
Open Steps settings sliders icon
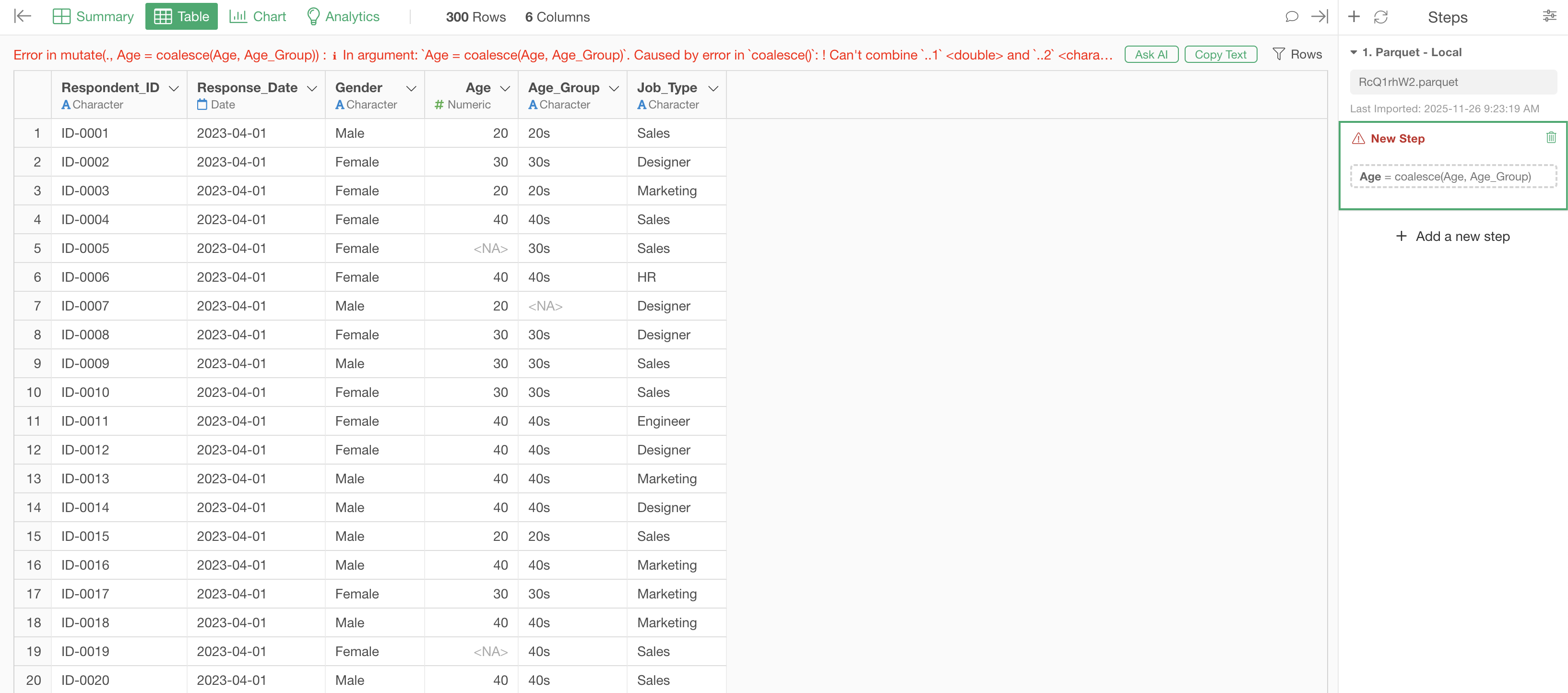[1549, 16]
